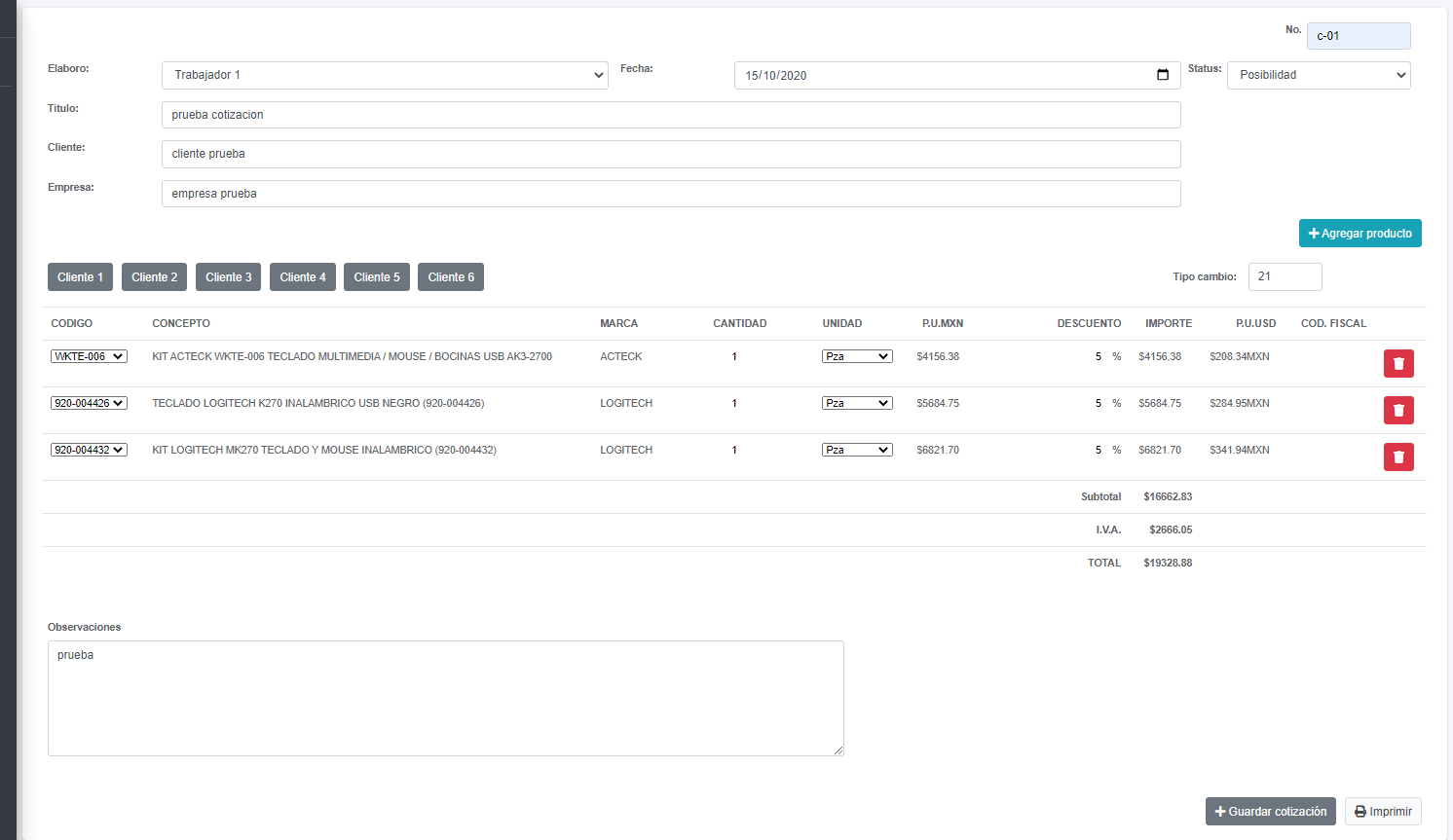Open the Fecha calendar picker icon

point(1163,75)
